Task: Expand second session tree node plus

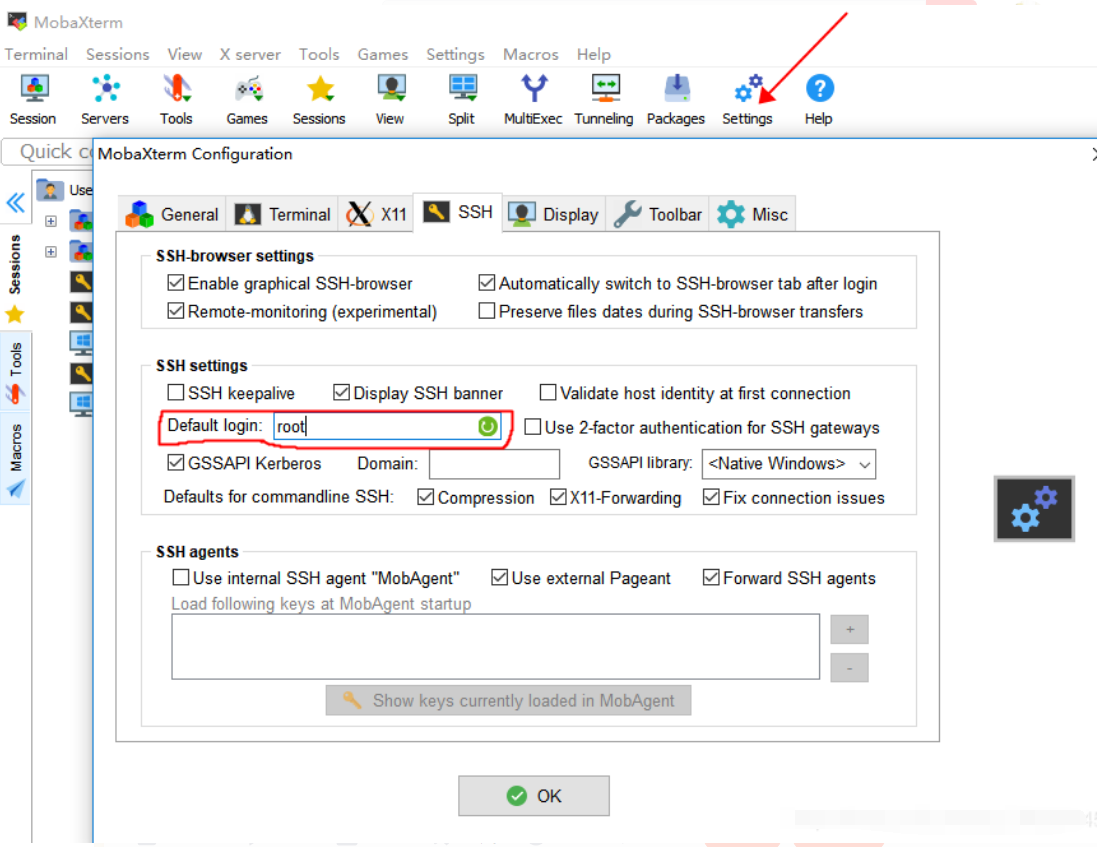Action: click(51, 252)
